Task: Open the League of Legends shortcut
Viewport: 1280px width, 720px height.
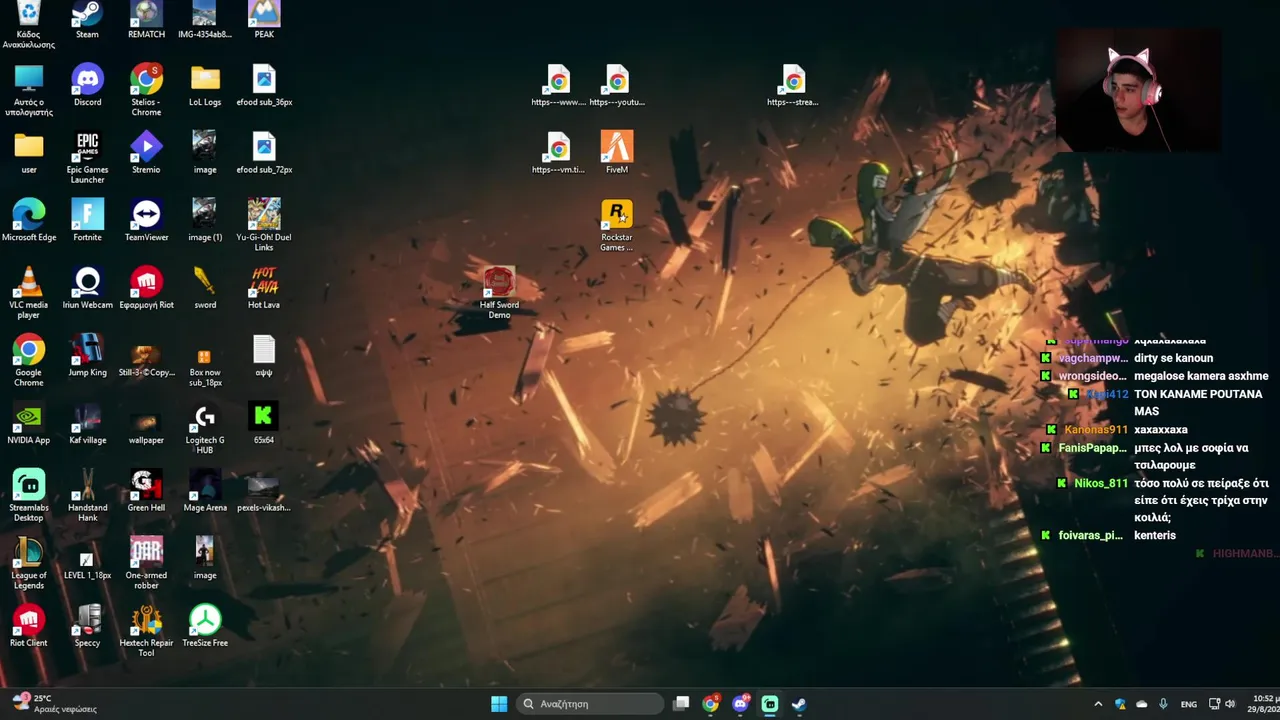Action: pos(29,563)
